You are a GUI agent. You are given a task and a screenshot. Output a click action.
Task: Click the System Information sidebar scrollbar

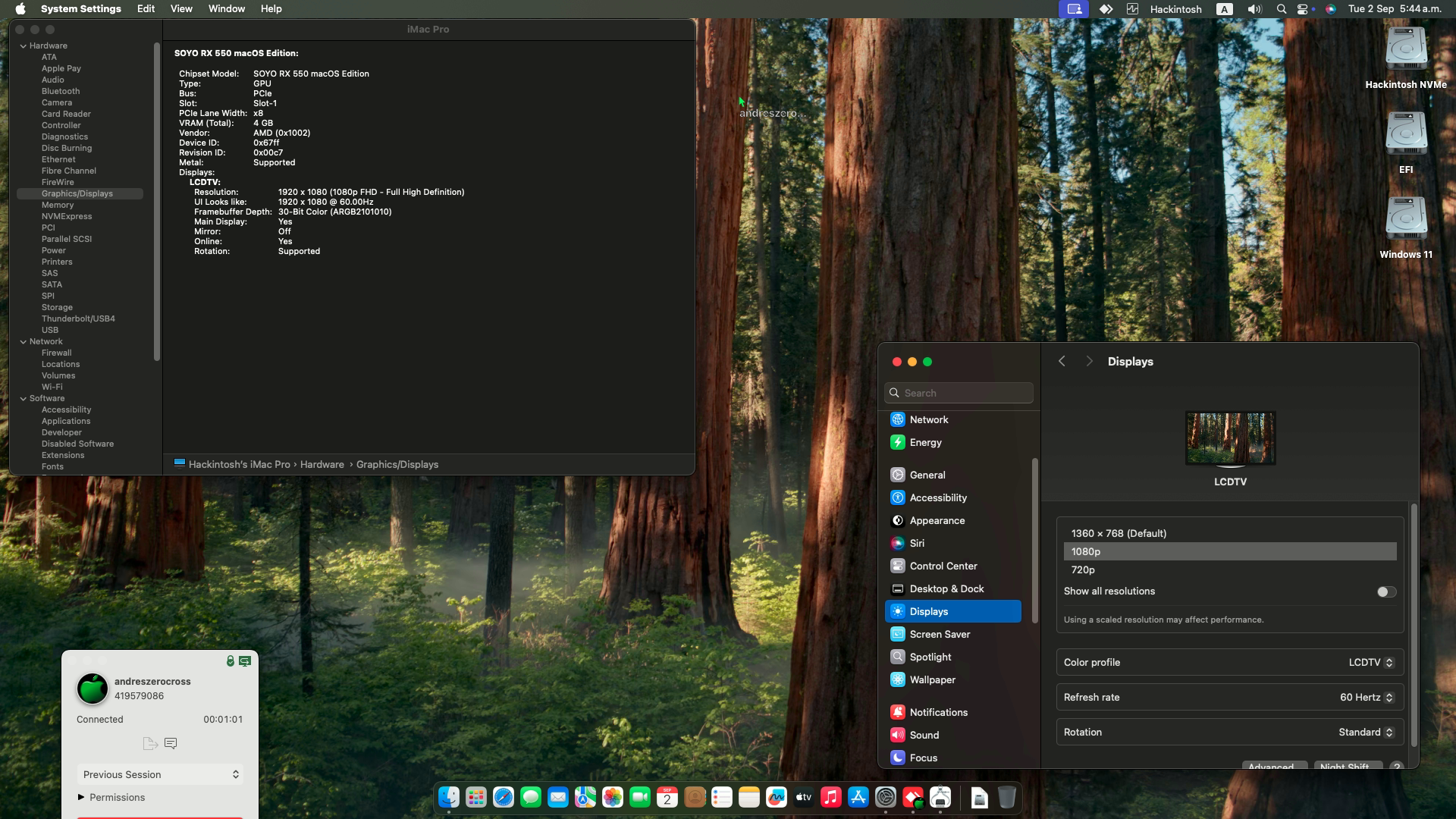tap(157, 202)
